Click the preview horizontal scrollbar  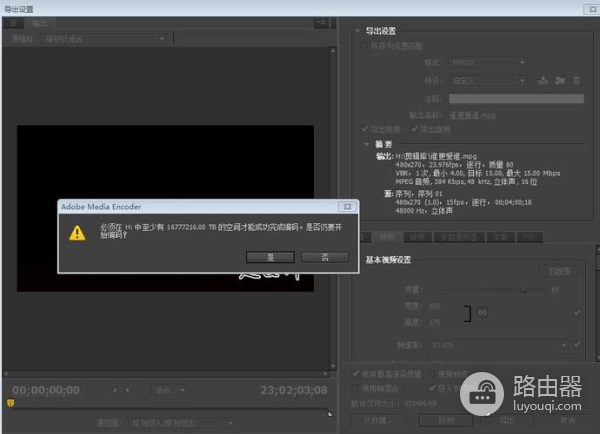click(x=166, y=373)
